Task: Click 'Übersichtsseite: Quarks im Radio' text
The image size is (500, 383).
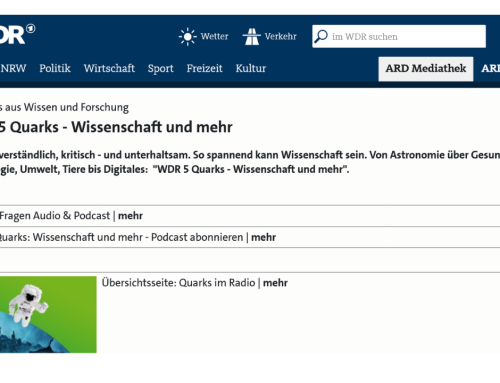Action: click(178, 283)
